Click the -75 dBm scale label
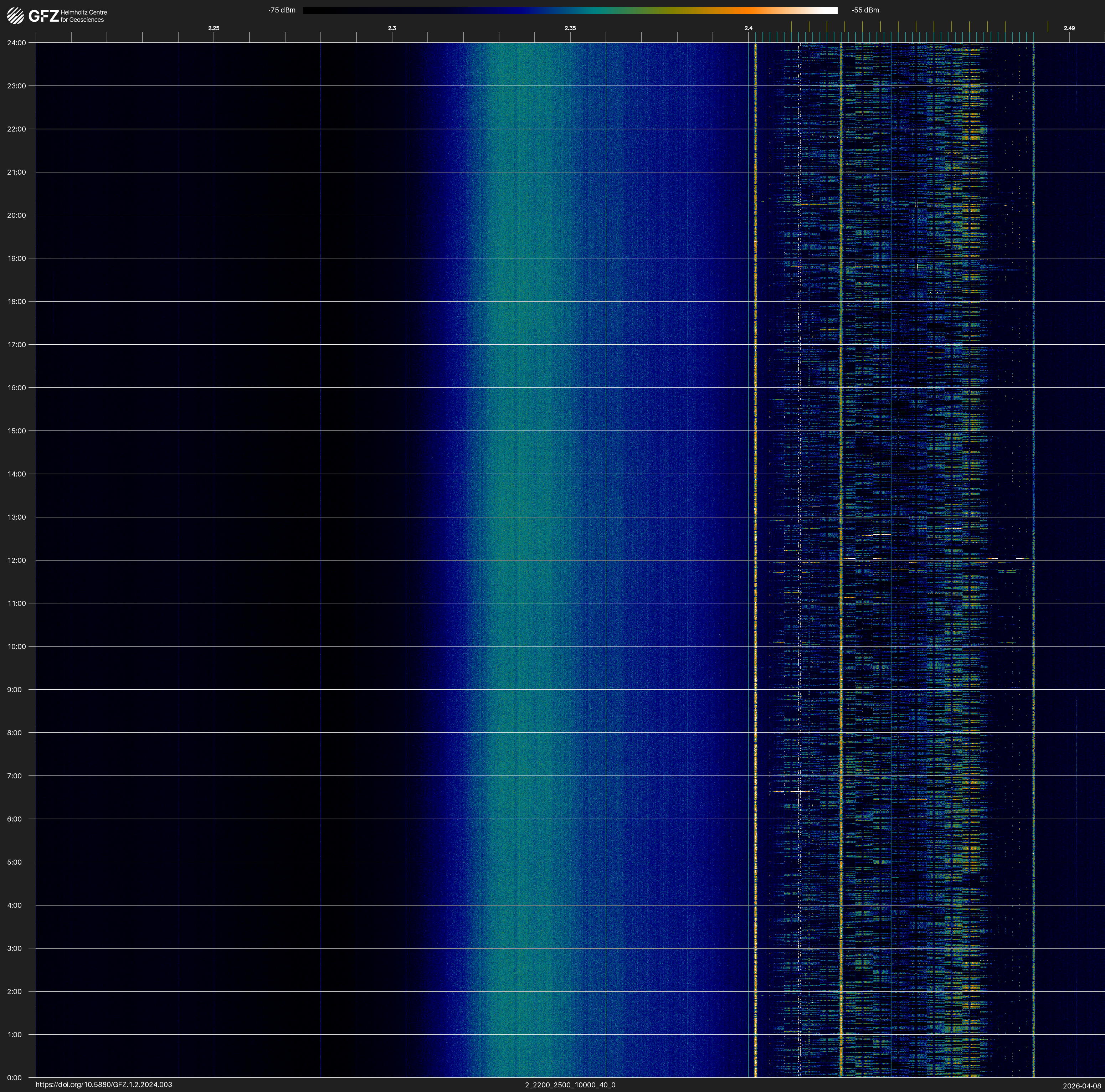 point(282,10)
